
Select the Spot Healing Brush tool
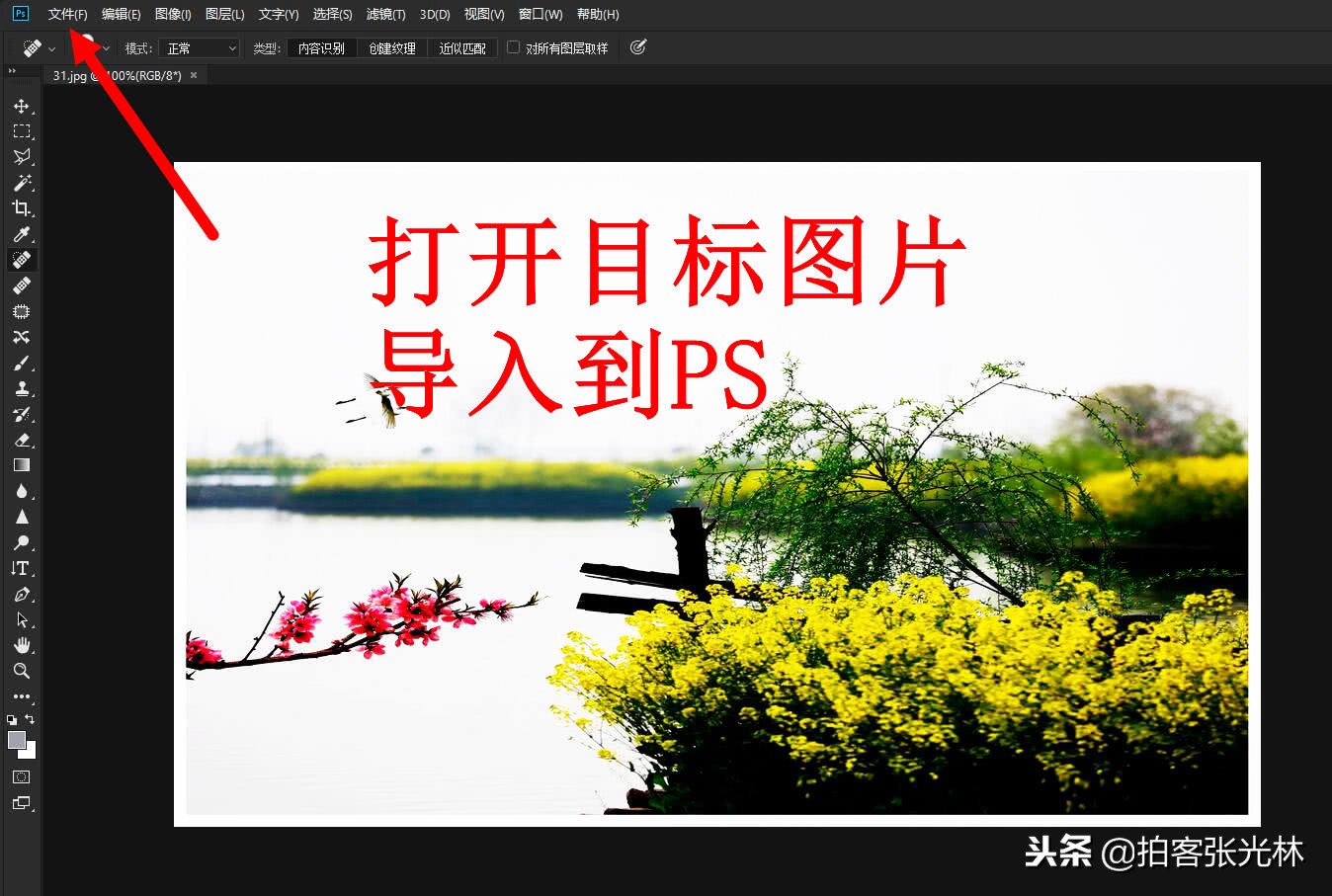point(21,260)
